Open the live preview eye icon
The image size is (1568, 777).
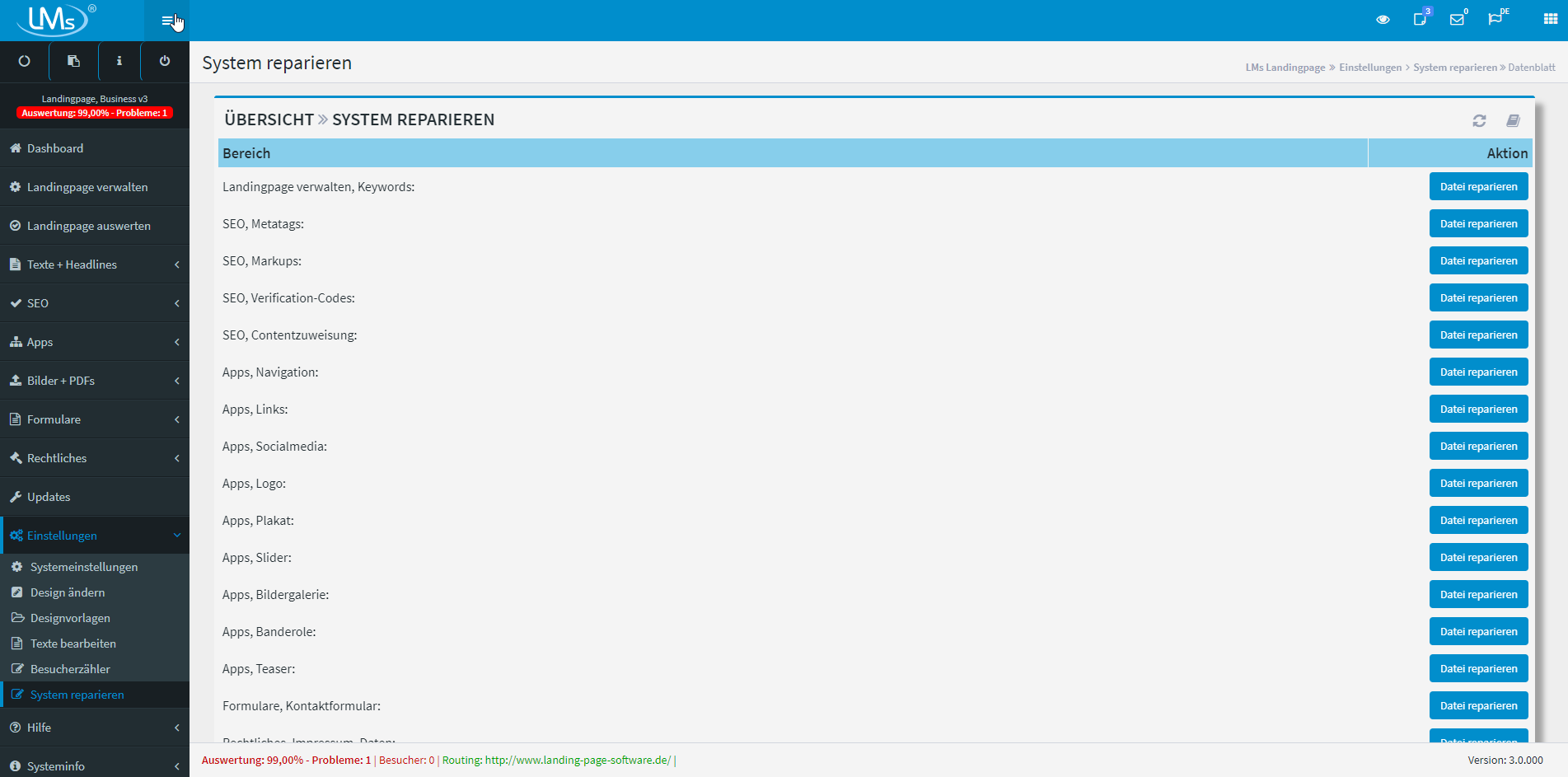coord(1383,18)
